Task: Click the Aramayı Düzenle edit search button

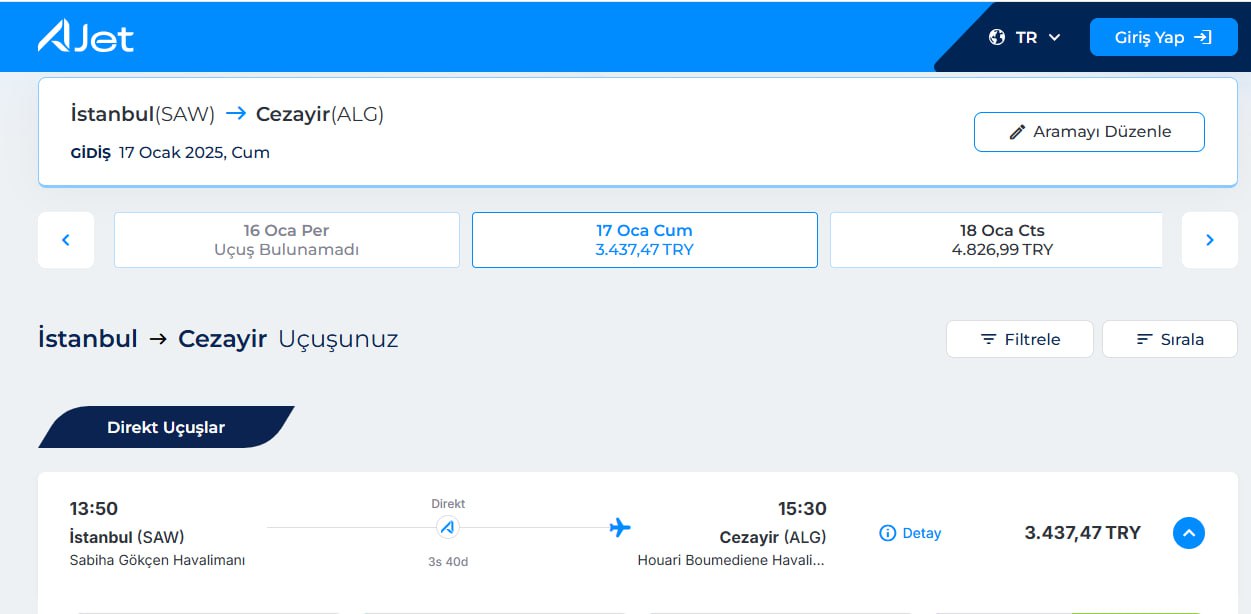Action: 1089,132
